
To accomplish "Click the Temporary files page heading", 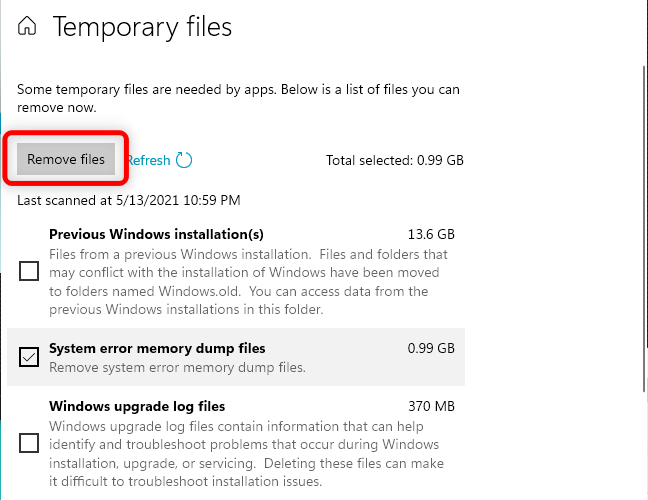I will 142,27.
